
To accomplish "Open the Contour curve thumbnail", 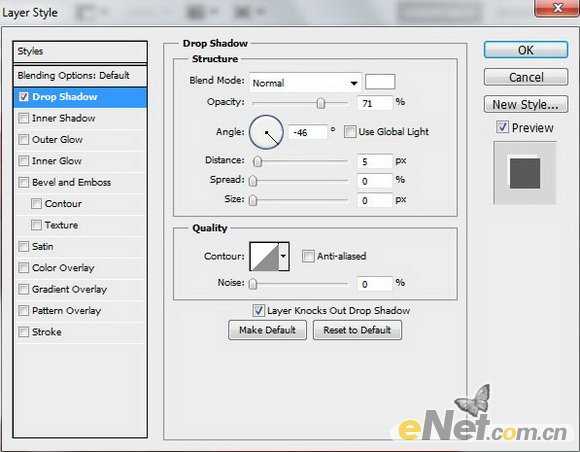I will pyautogui.click(x=265, y=256).
